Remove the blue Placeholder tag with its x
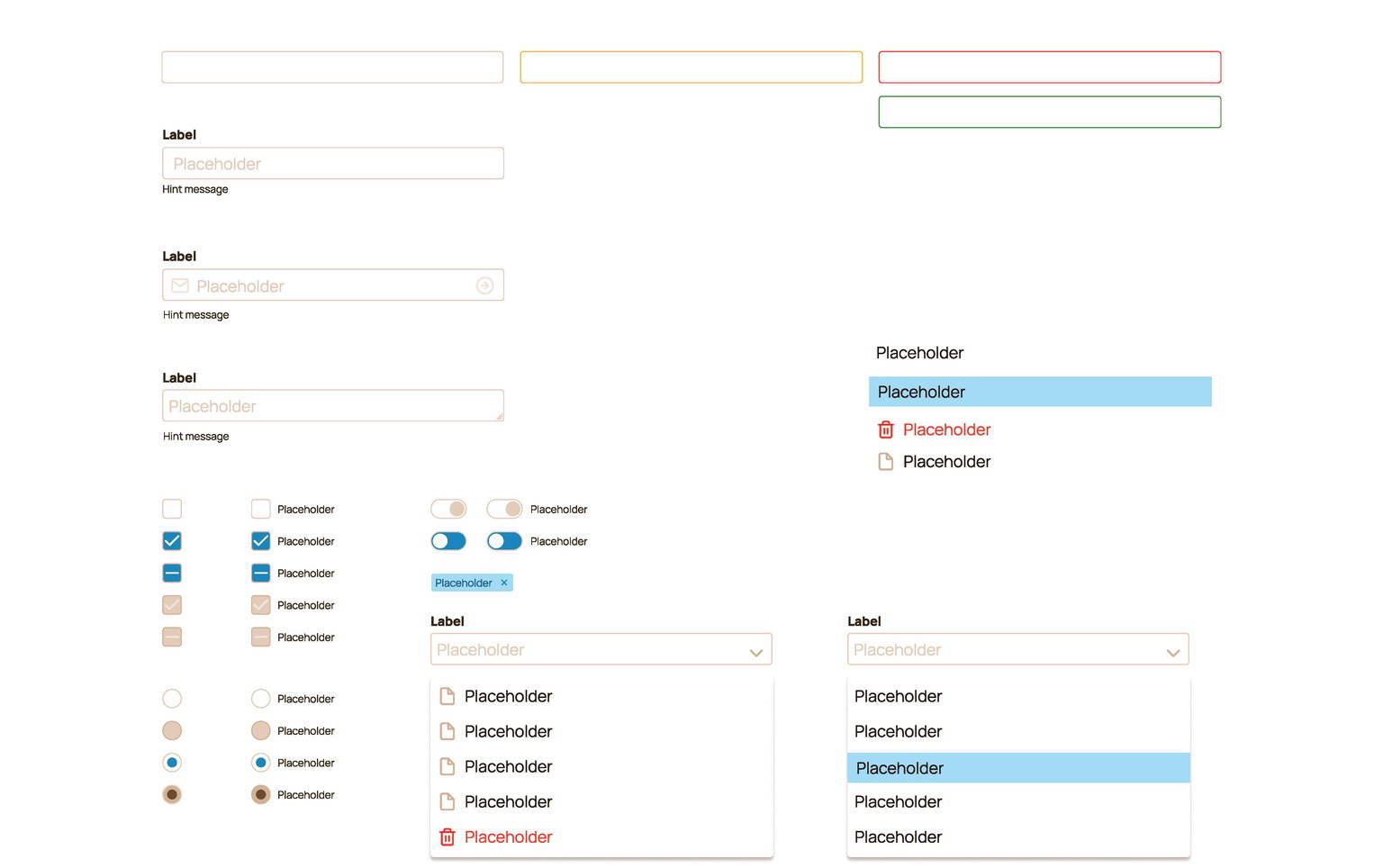The height and width of the screenshot is (868, 1383). click(504, 583)
